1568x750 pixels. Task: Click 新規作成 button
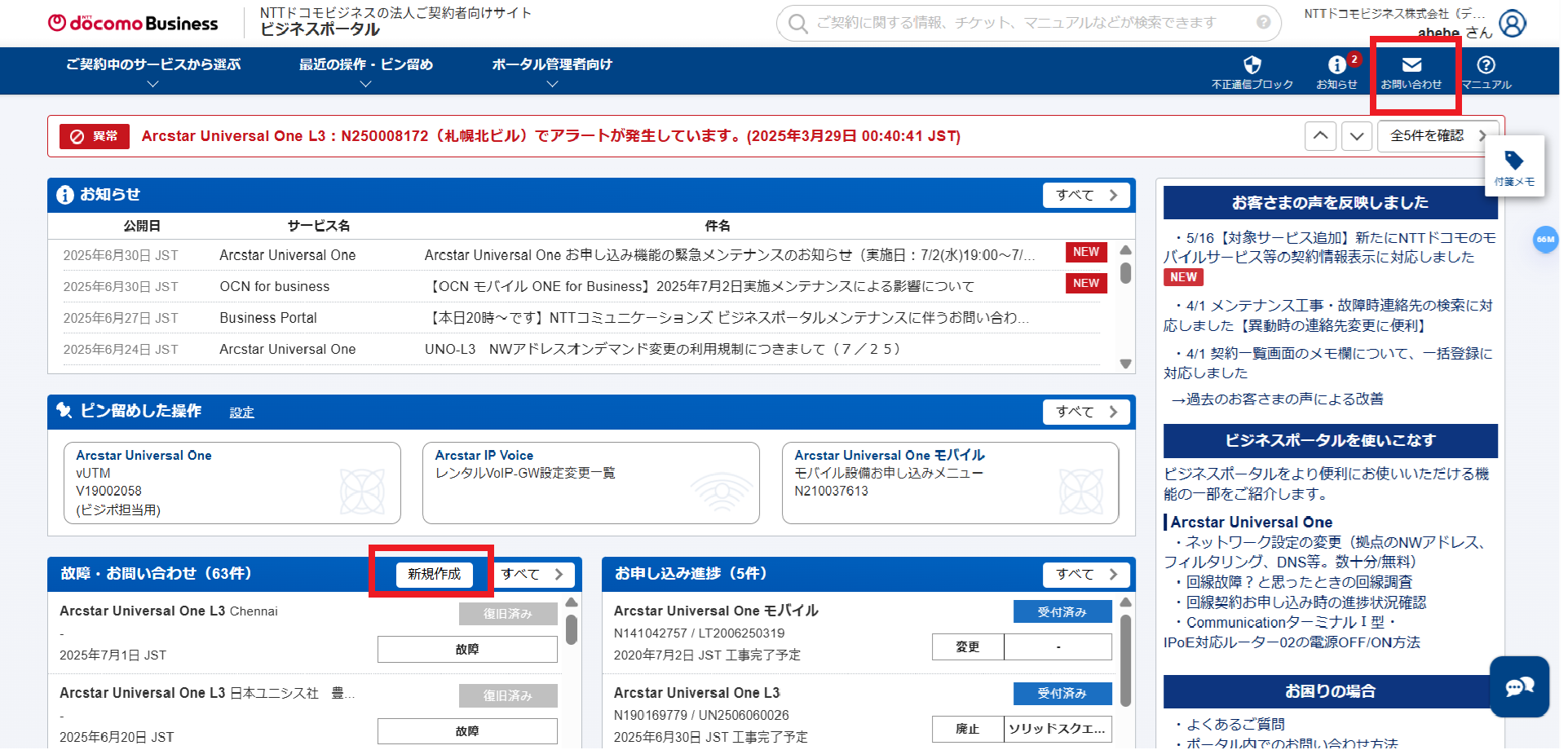click(x=434, y=575)
